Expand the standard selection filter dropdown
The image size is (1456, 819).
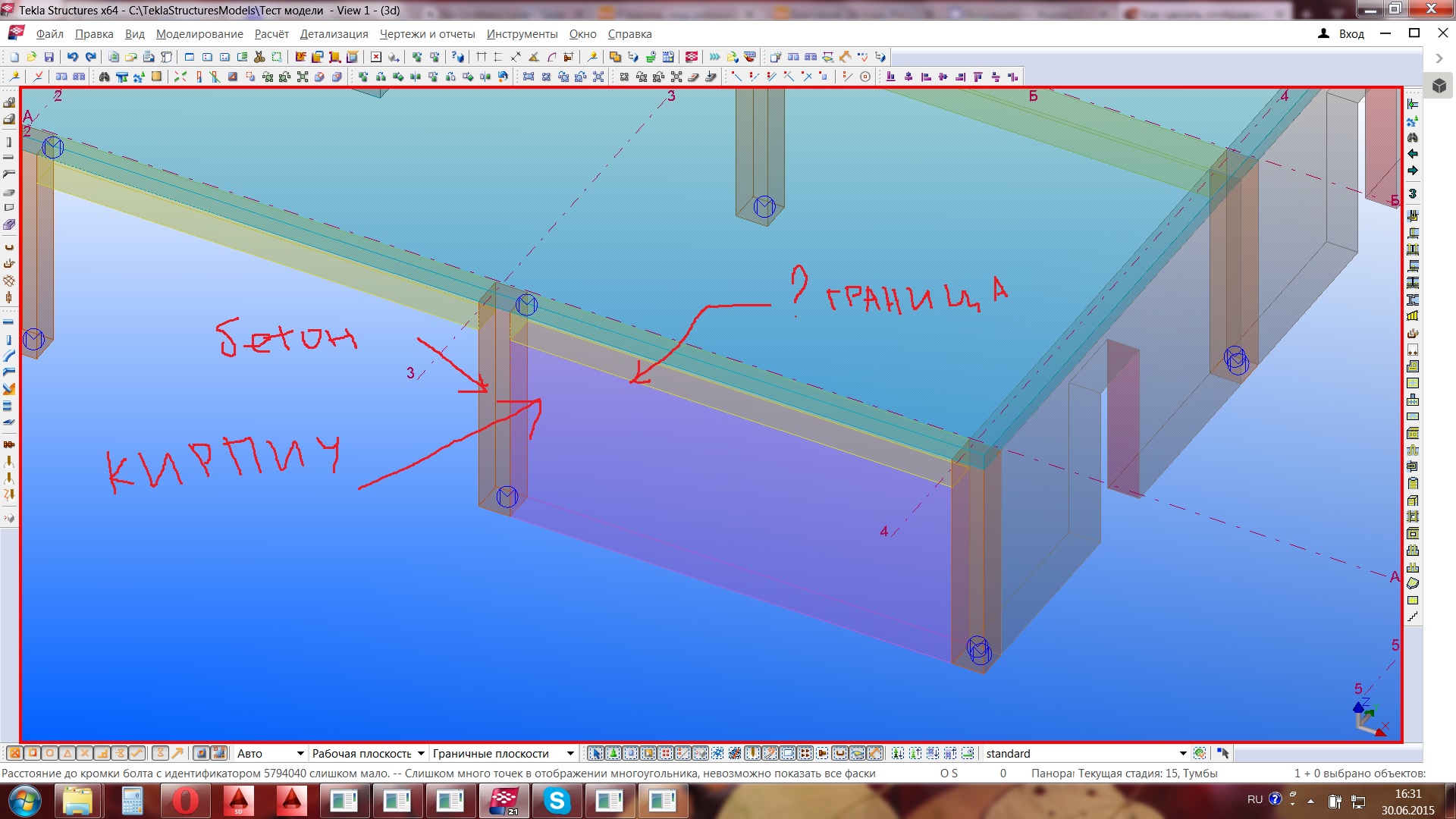click(1182, 753)
